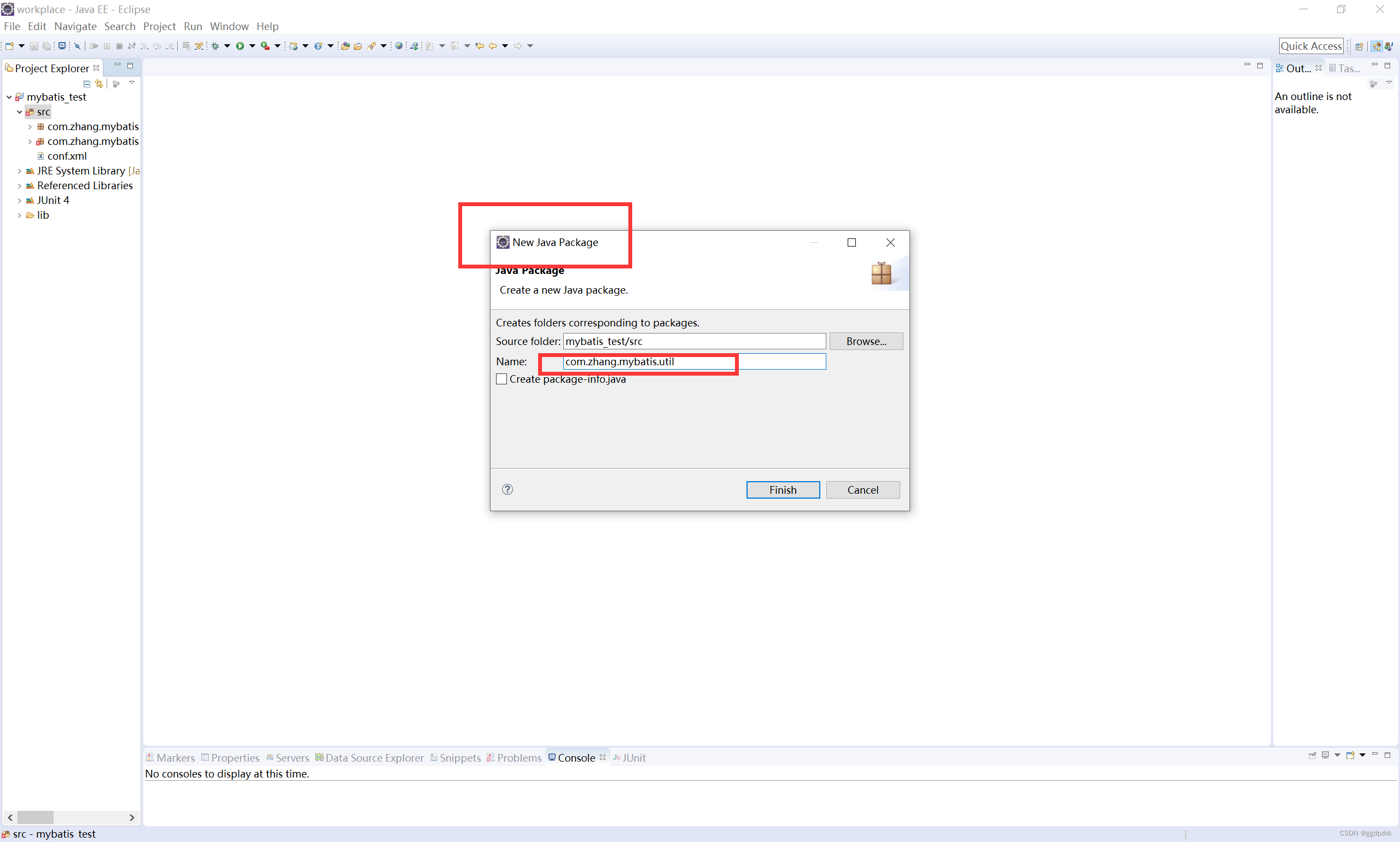Click Collapse All in Project Explorer
Viewport: 1400px width, 842px height.
point(86,84)
